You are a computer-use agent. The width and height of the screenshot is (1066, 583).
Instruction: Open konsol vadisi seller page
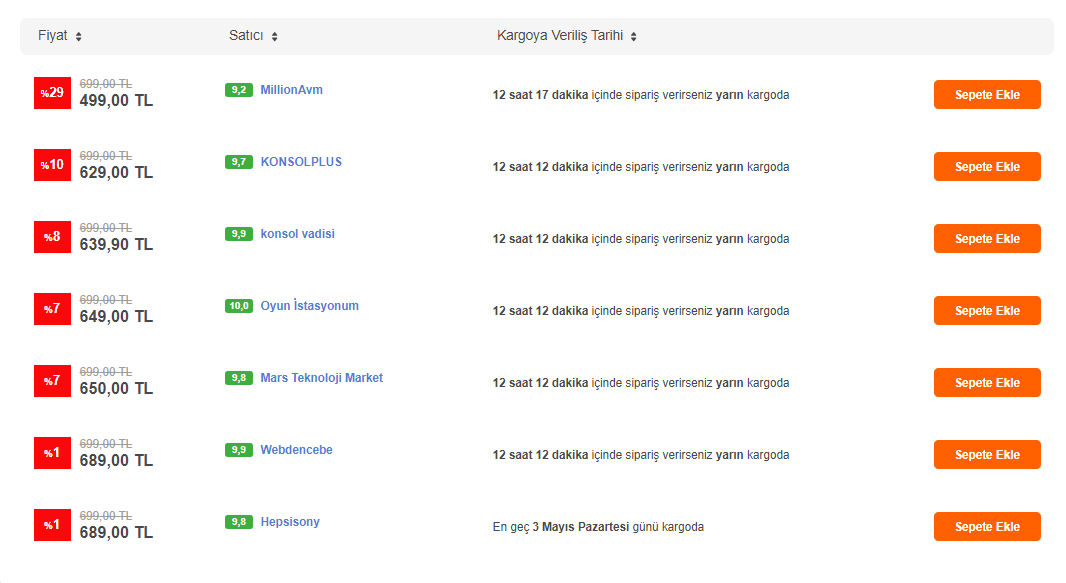(x=298, y=234)
